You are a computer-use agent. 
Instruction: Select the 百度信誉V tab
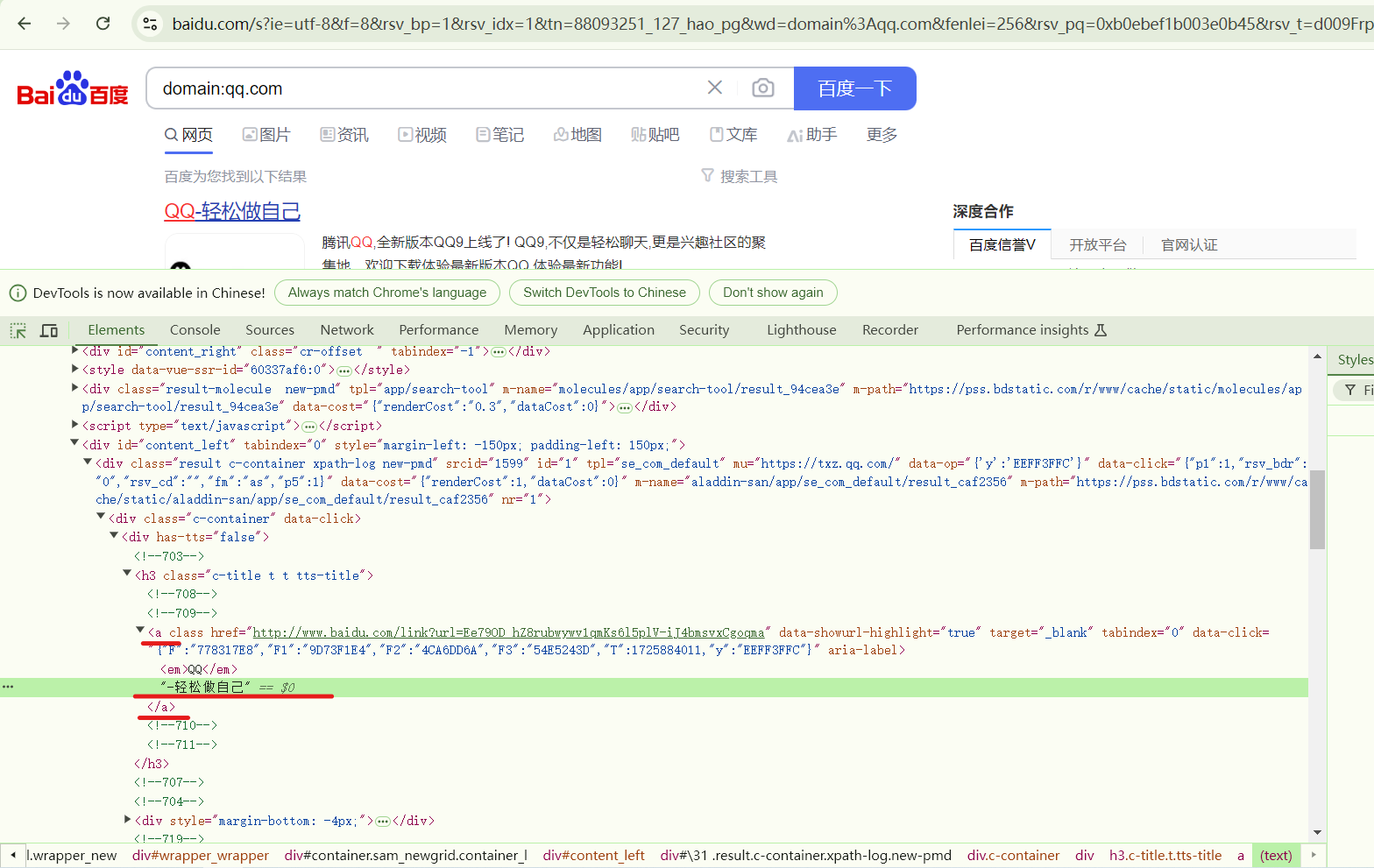pyautogui.click(x=1002, y=244)
